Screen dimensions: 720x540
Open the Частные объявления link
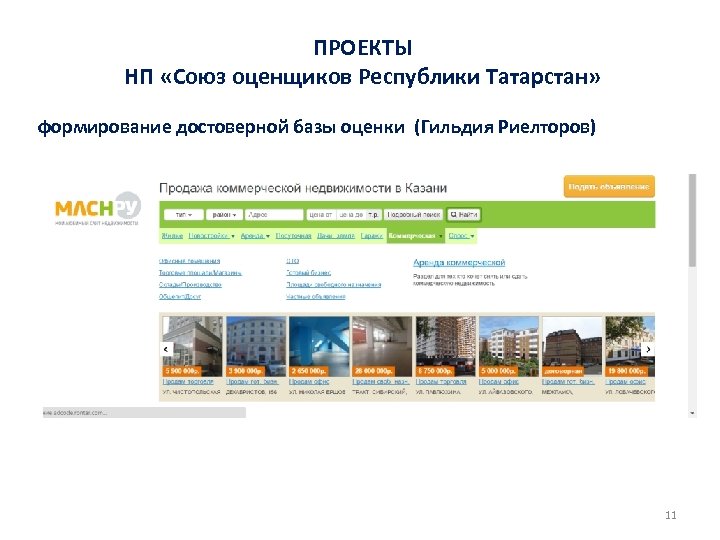[x=315, y=297]
